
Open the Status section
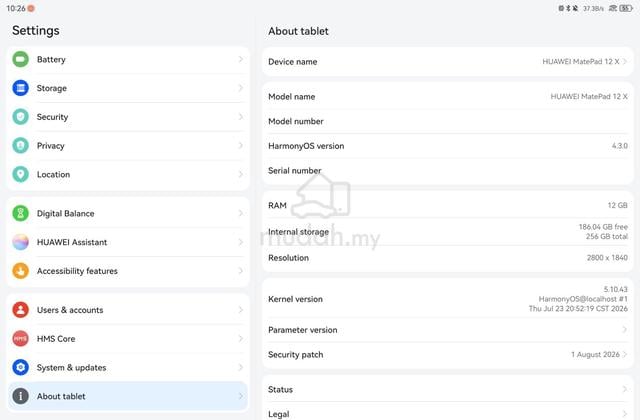[x=448, y=389]
